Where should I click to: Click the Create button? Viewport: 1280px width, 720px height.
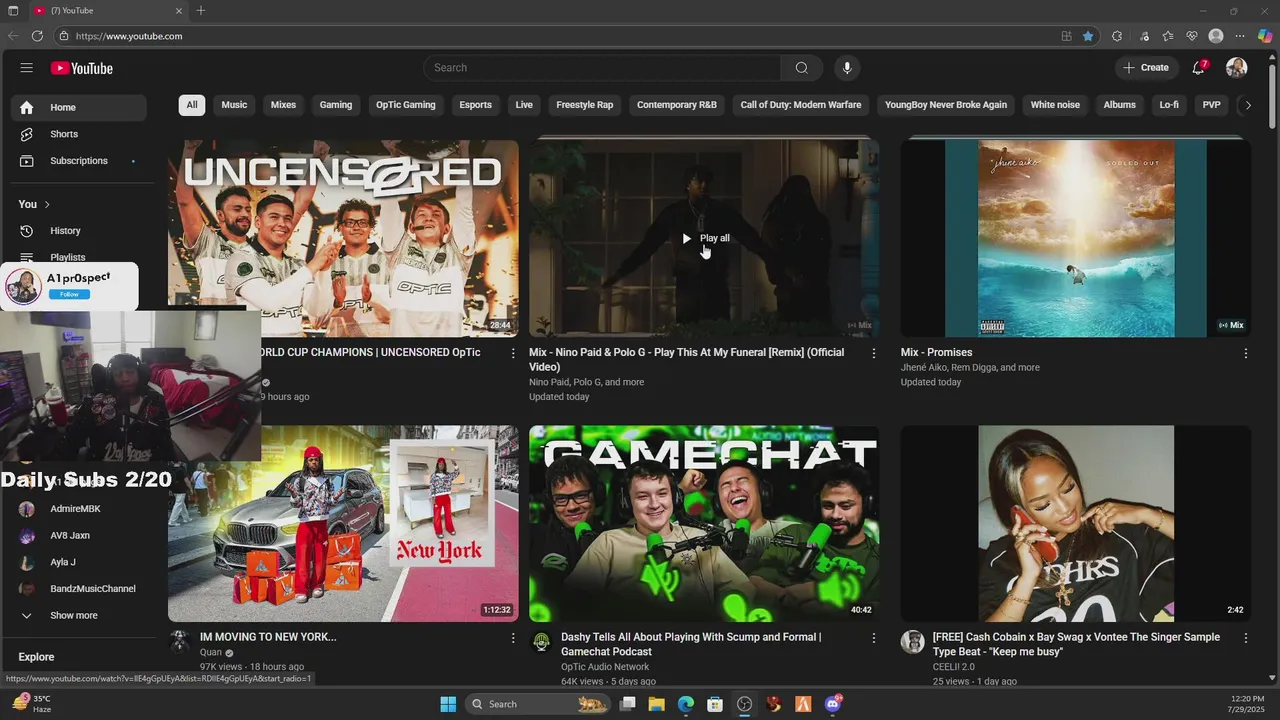tap(1146, 68)
